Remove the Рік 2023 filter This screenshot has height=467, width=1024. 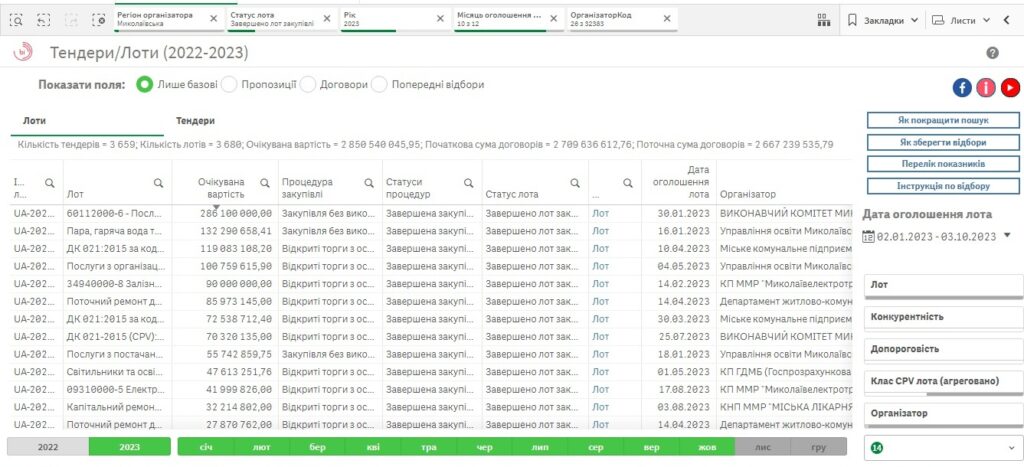(x=440, y=18)
